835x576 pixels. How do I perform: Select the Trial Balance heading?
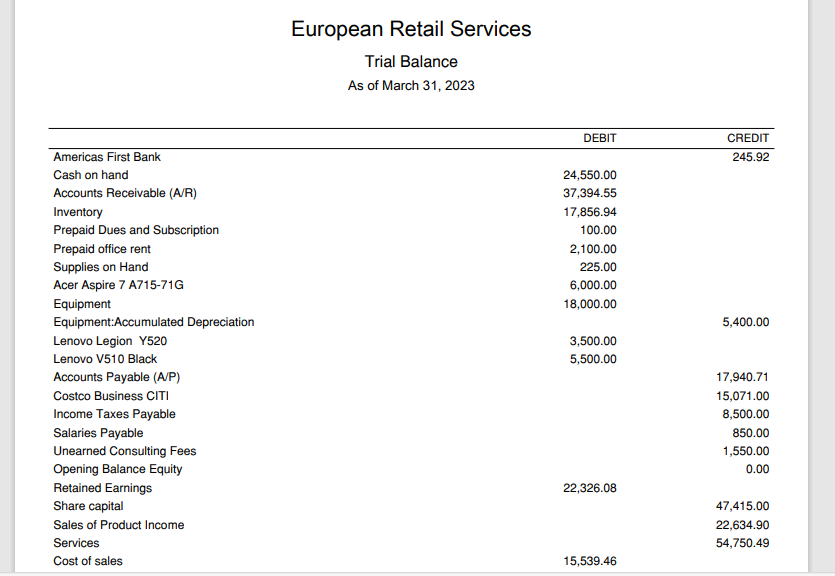coord(411,62)
